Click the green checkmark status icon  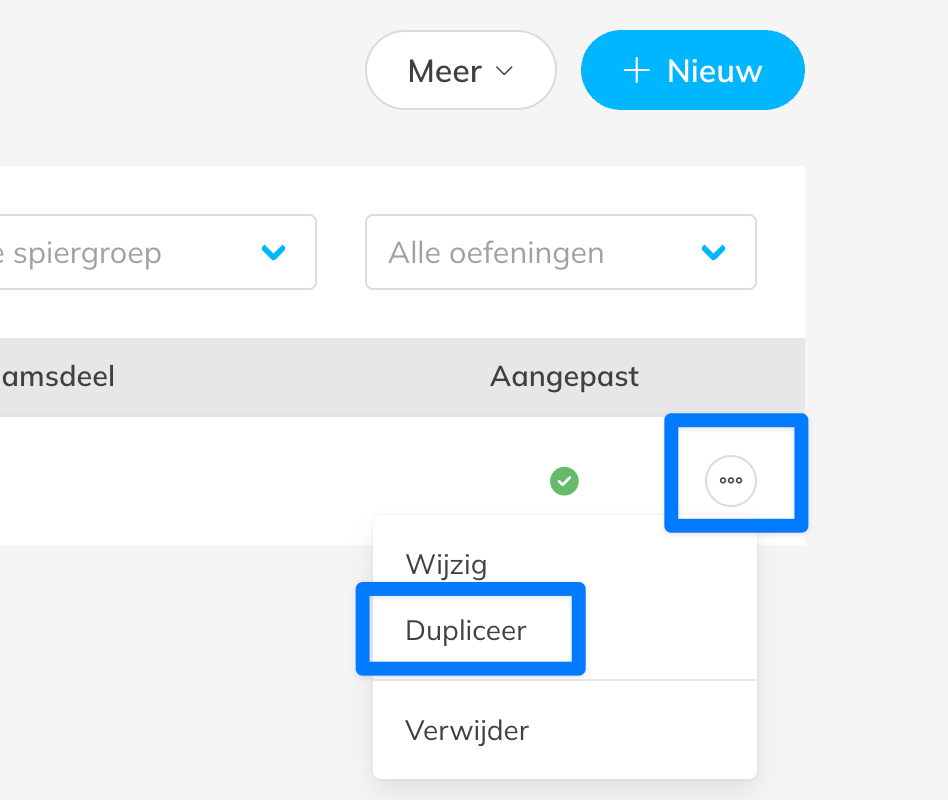[x=564, y=481]
